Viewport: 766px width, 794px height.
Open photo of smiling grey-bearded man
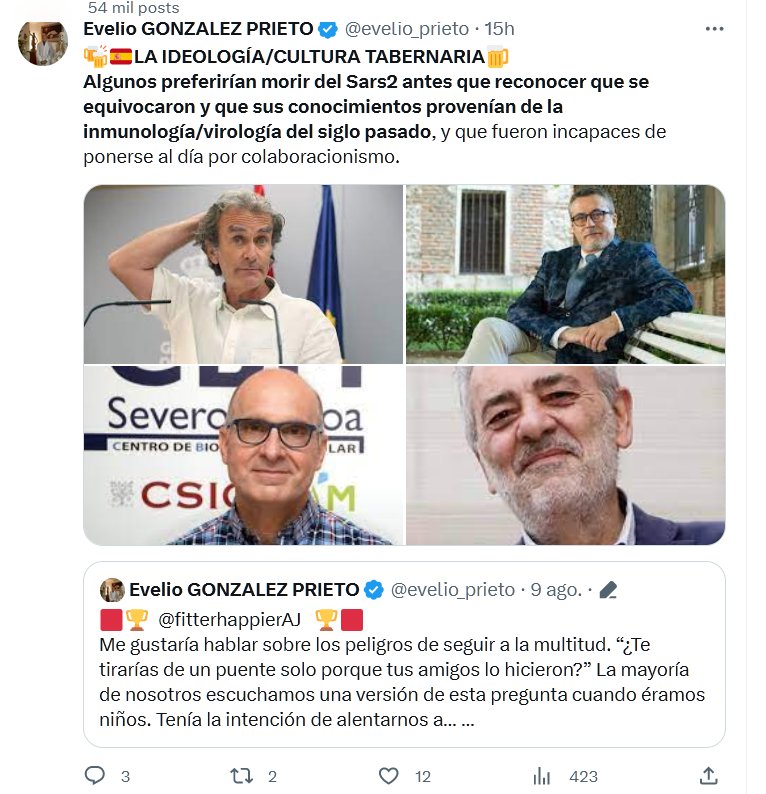click(566, 455)
